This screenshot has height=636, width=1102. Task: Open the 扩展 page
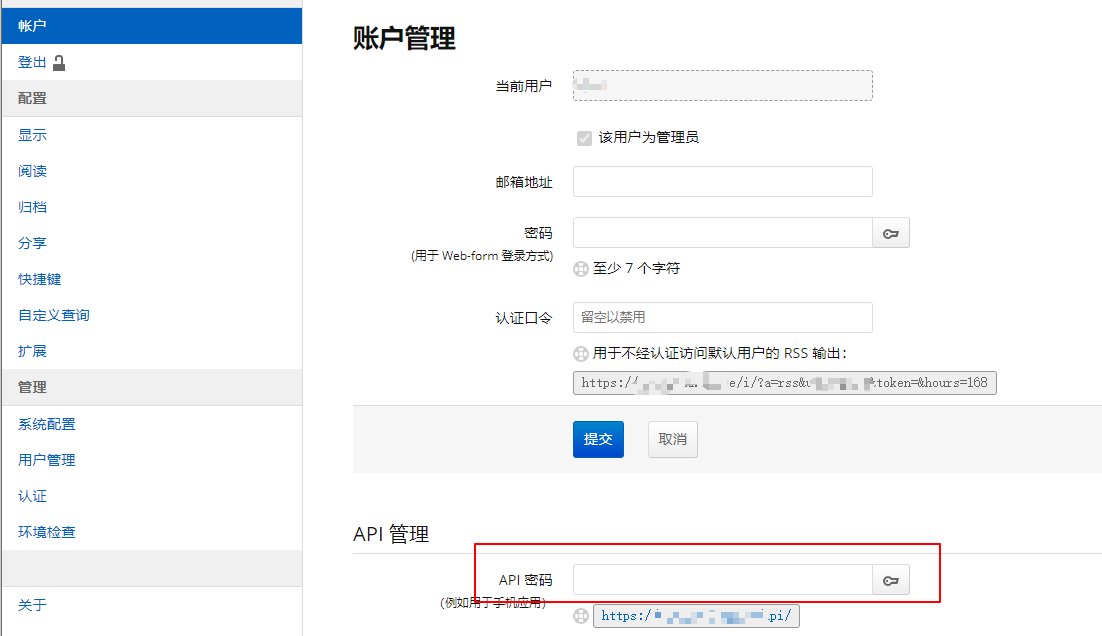click(32, 351)
